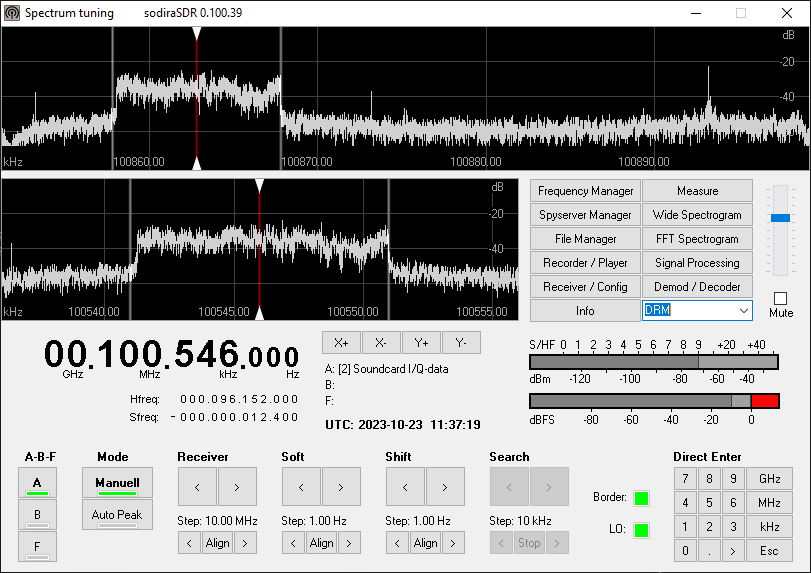Open the Frequency Manager panel
811x573 pixels.
pos(586,191)
